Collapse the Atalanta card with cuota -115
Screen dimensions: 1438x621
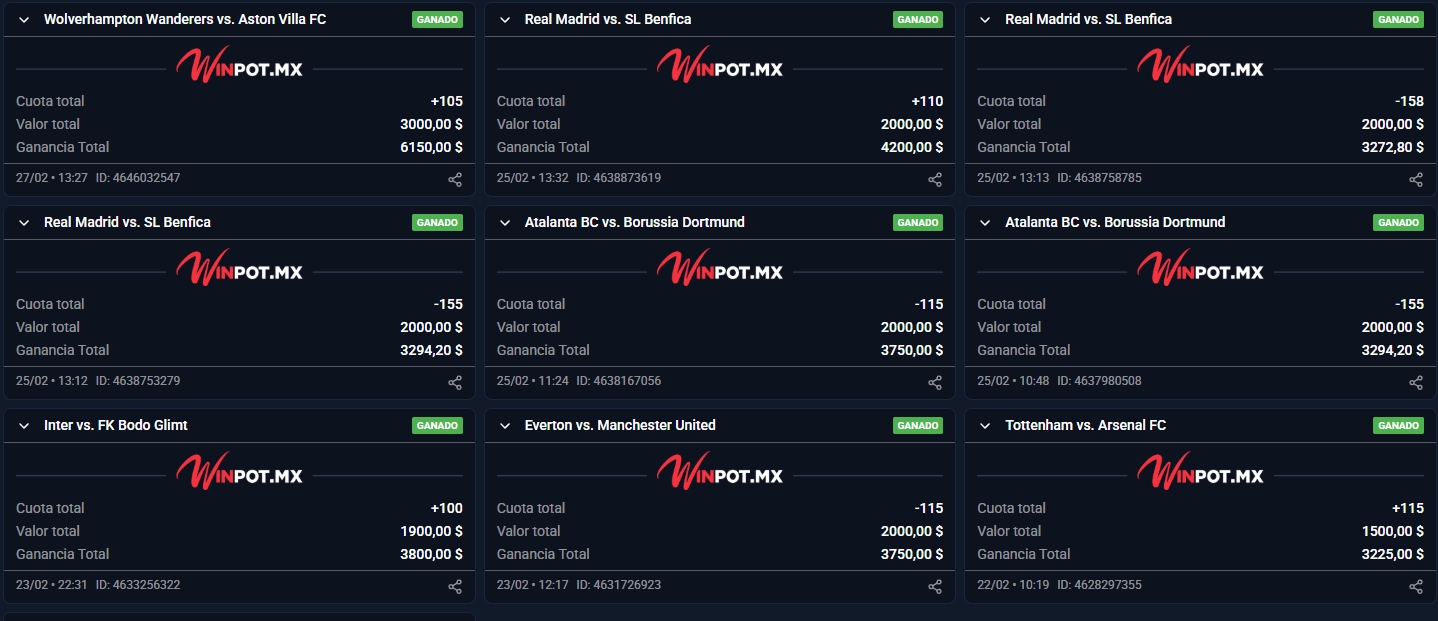(504, 223)
